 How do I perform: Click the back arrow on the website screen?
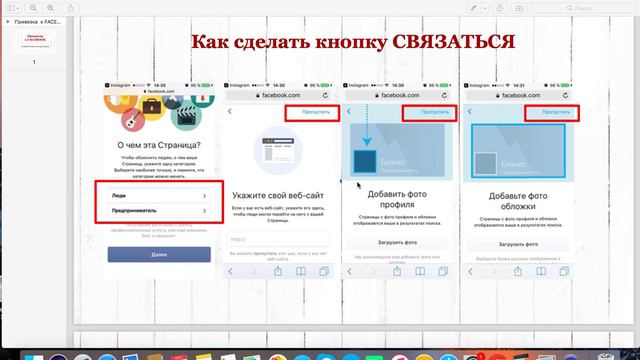tap(230, 111)
